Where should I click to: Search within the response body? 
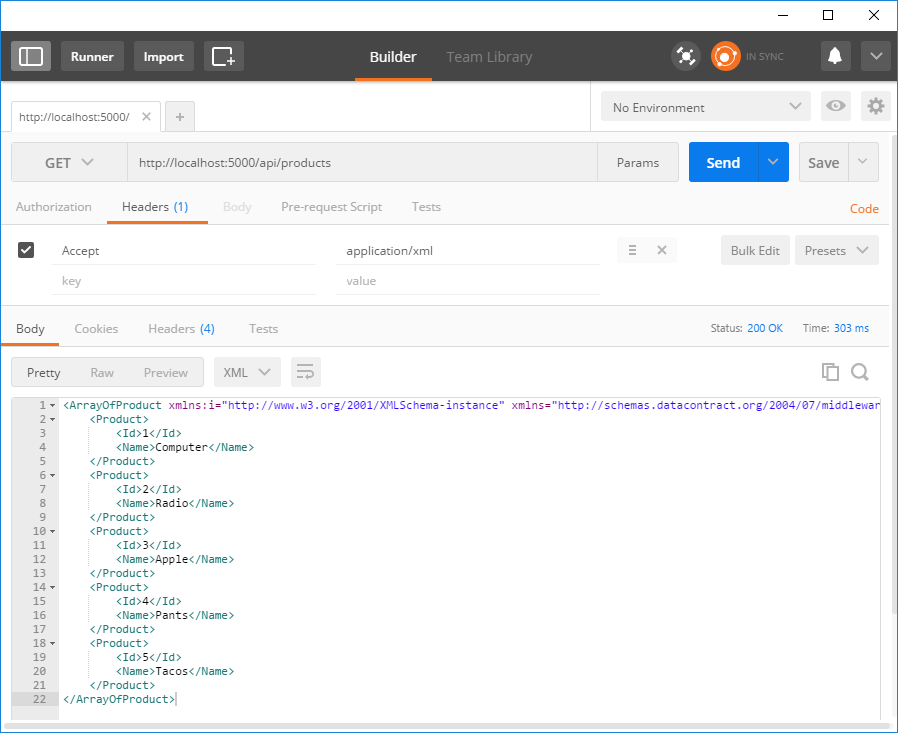click(x=860, y=372)
